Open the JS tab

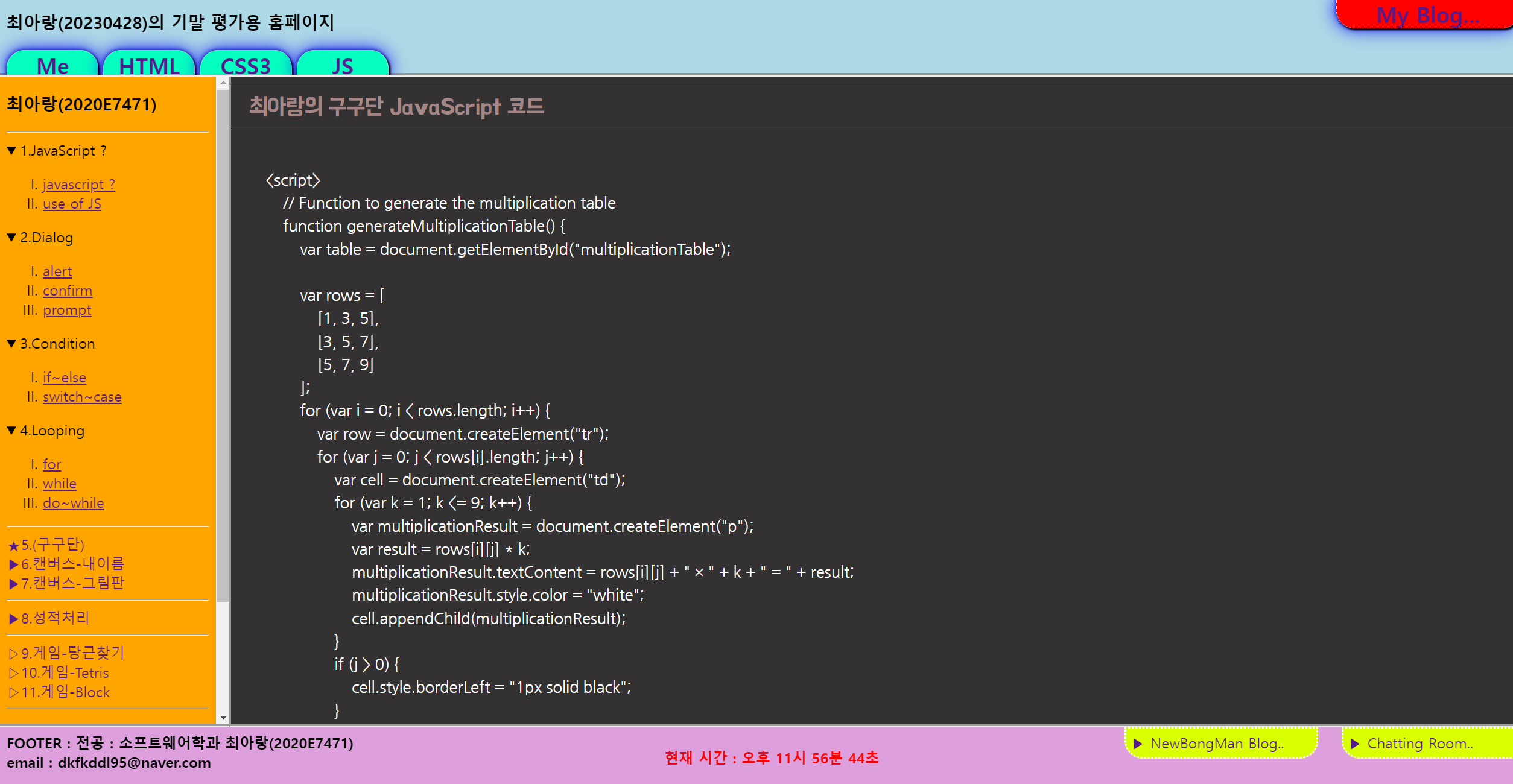coord(342,65)
